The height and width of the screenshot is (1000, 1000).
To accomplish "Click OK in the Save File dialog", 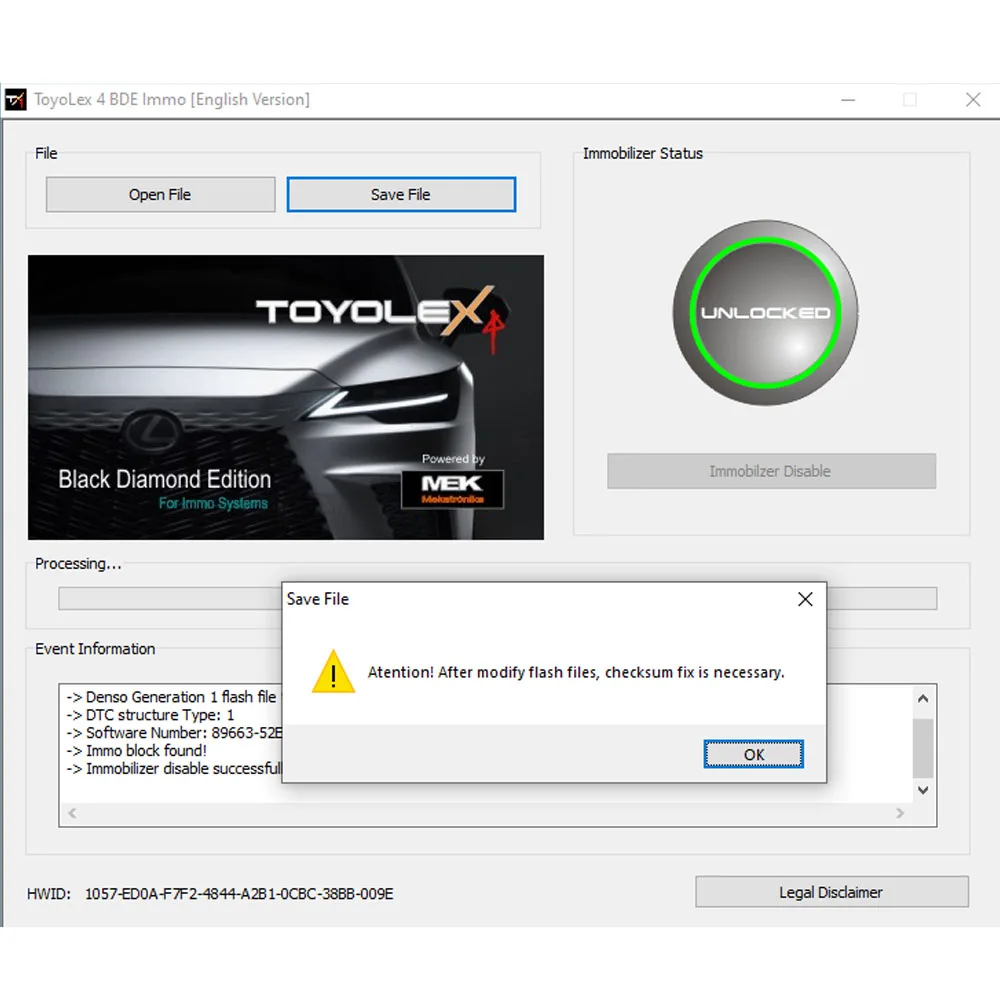I will tap(753, 754).
